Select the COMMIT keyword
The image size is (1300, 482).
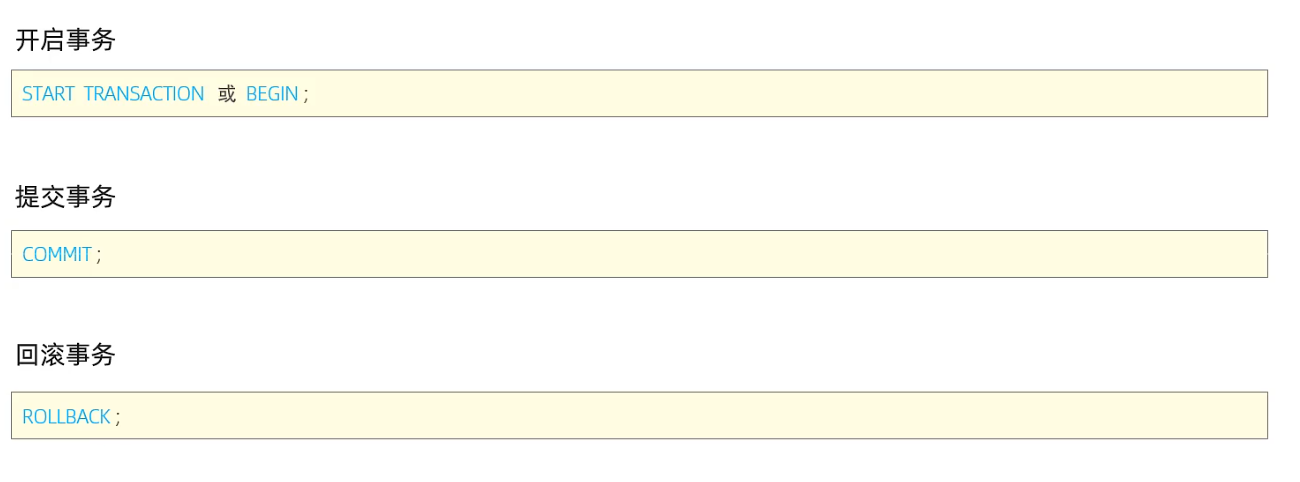57,255
